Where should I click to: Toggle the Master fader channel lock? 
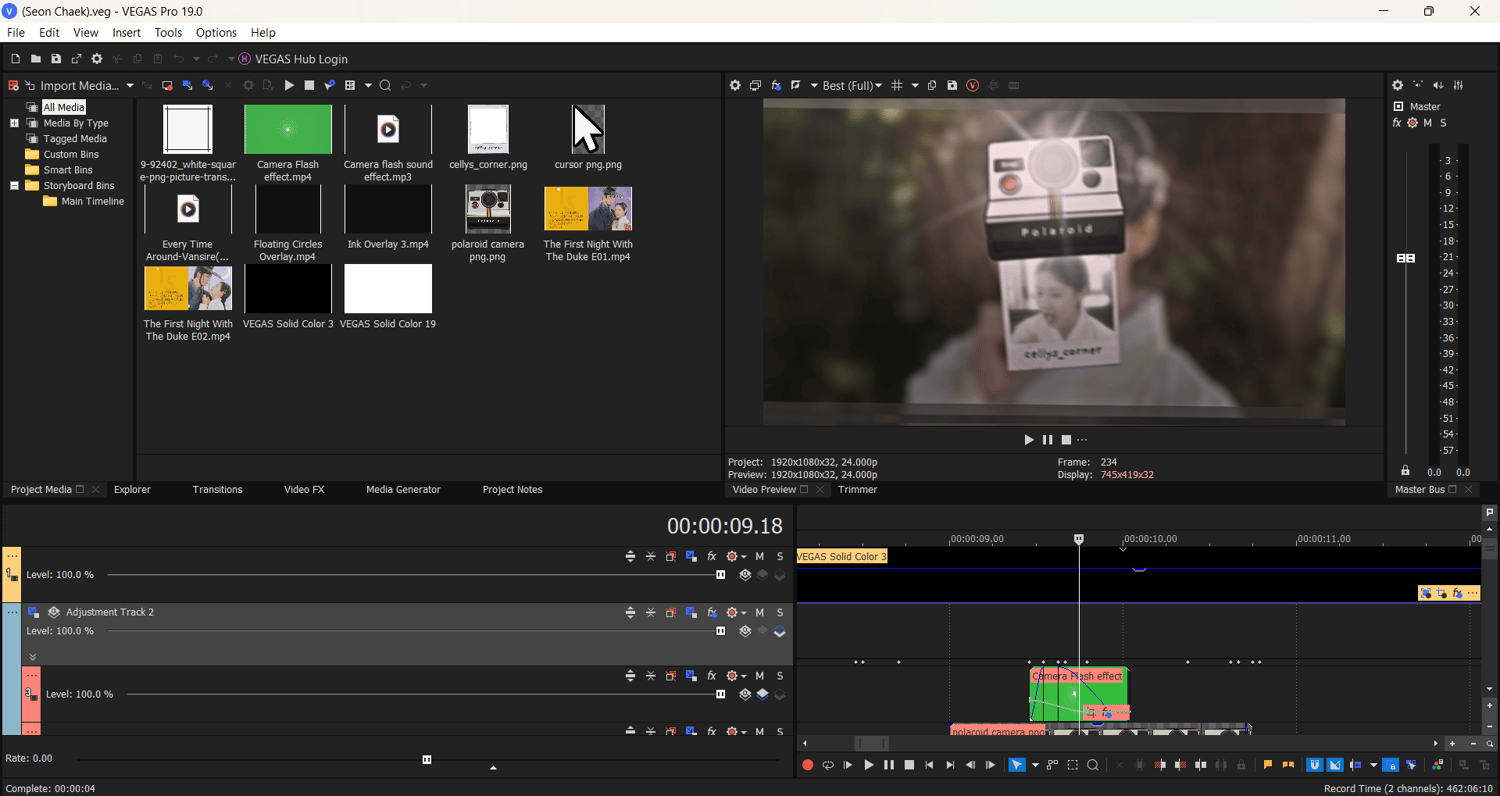[1406, 471]
